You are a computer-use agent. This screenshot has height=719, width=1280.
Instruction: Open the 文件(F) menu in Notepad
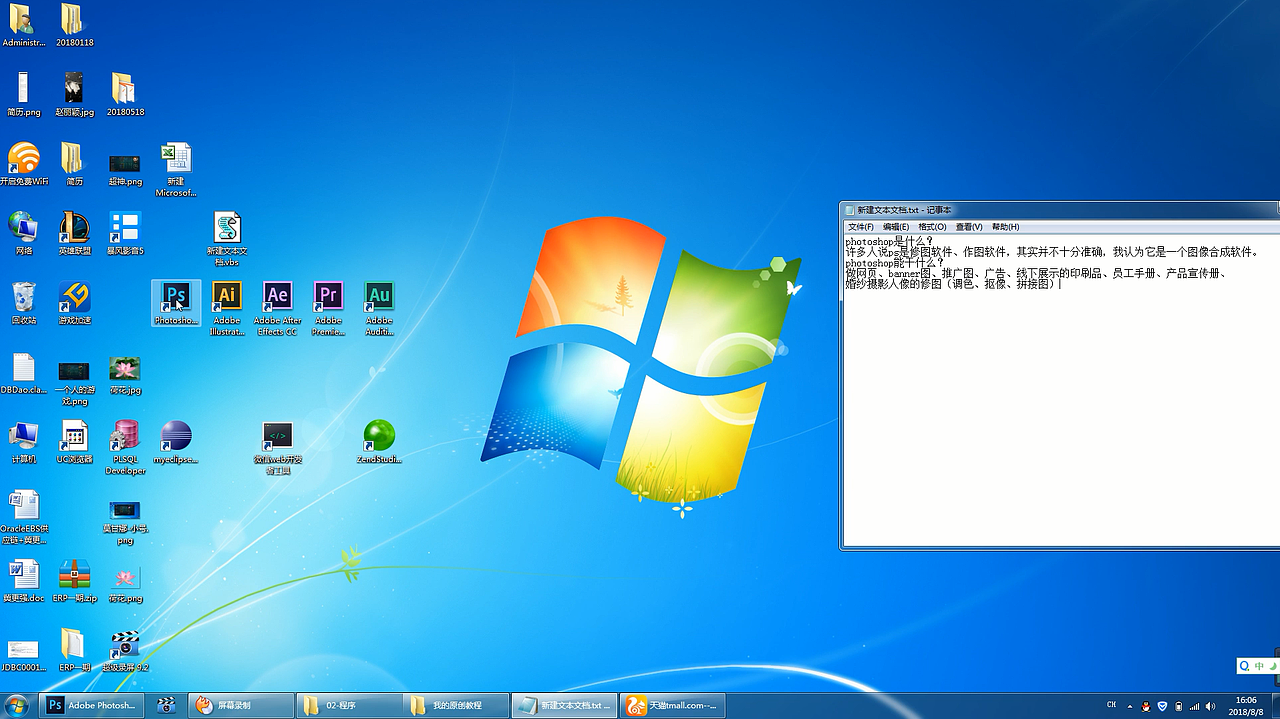[x=861, y=227]
